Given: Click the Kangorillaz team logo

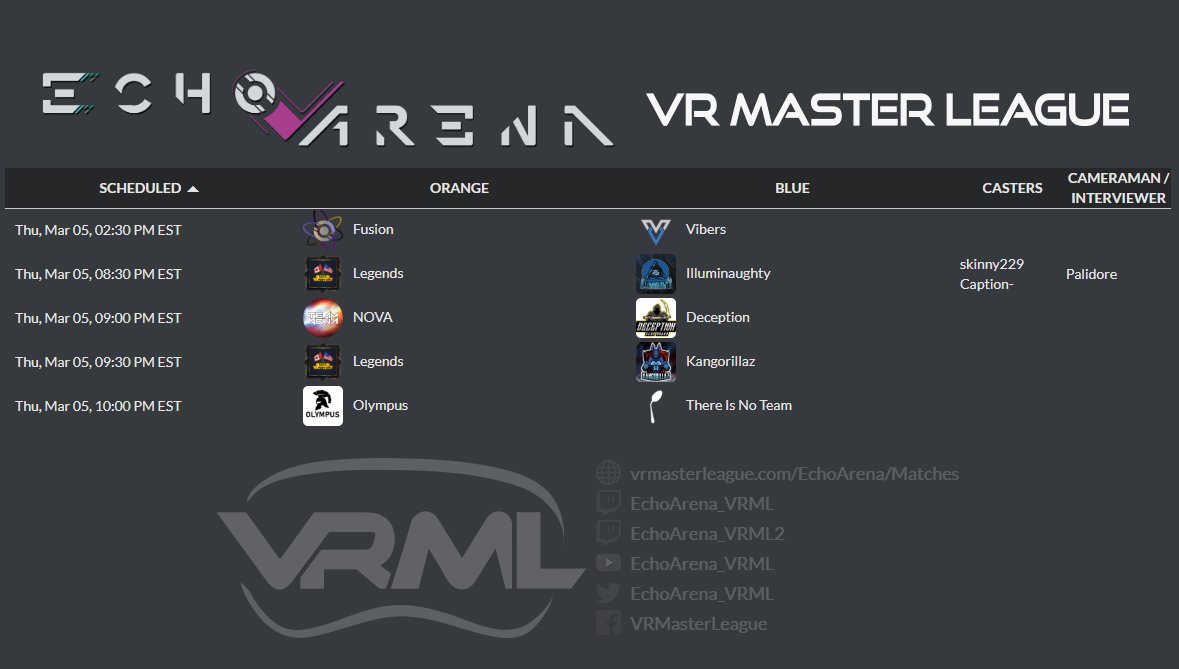Looking at the screenshot, I should pyautogui.click(x=656, y=362).
